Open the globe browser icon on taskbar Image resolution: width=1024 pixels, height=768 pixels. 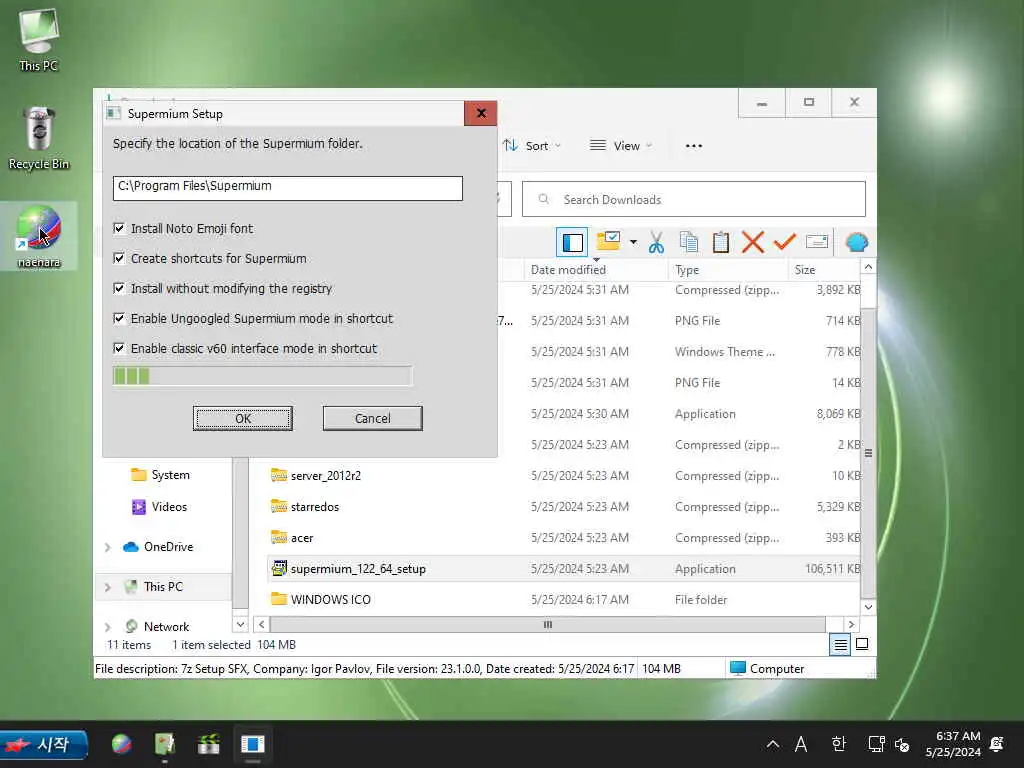121,744
